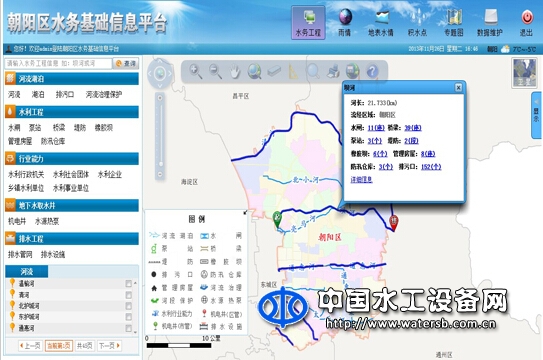The height and width of the screenshot is (360, 543).
Task: Click river list scrollbar up arrow
Action: click(135, 283)
